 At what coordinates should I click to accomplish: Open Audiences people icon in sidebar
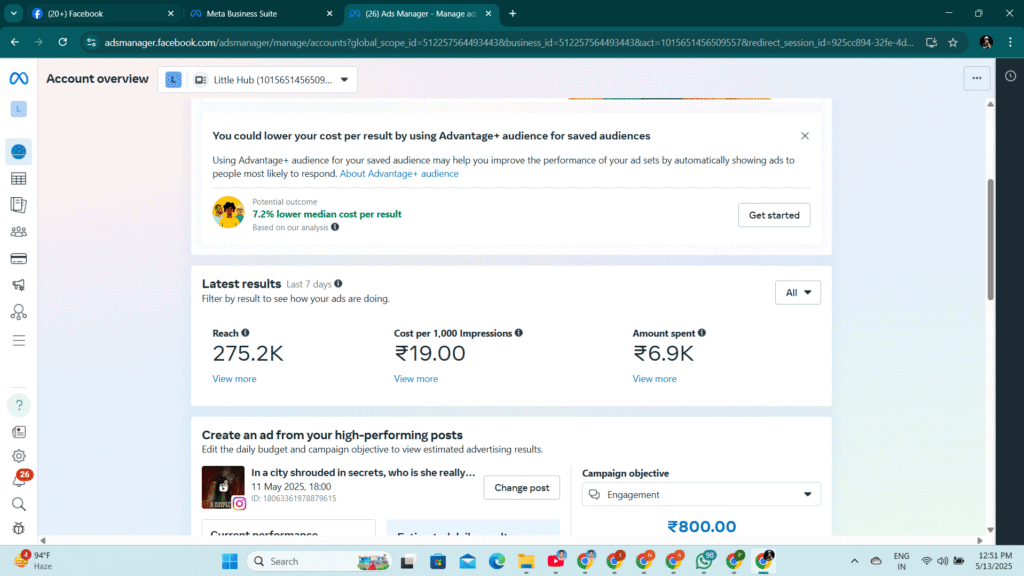click(x=18, y=232)
